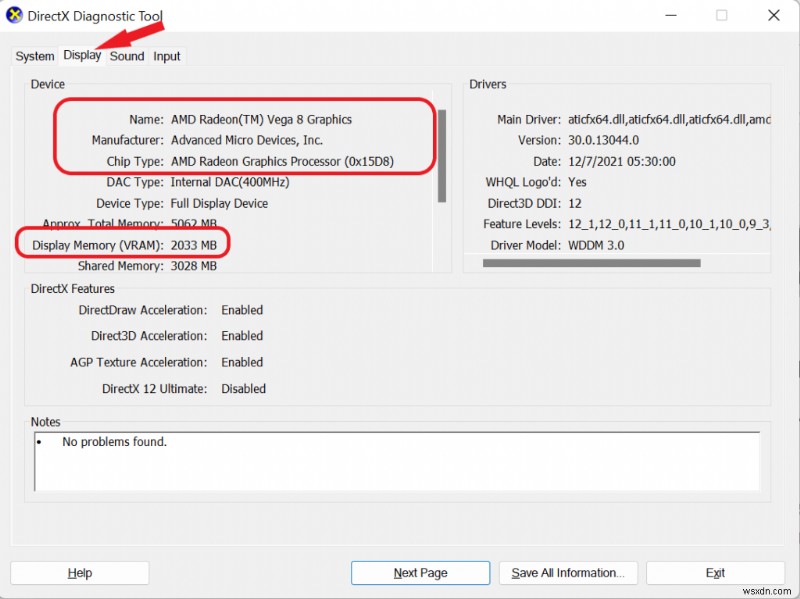Click 'No problems found.' note text
This screenshot has width=800, height=599.
[114, 442]
